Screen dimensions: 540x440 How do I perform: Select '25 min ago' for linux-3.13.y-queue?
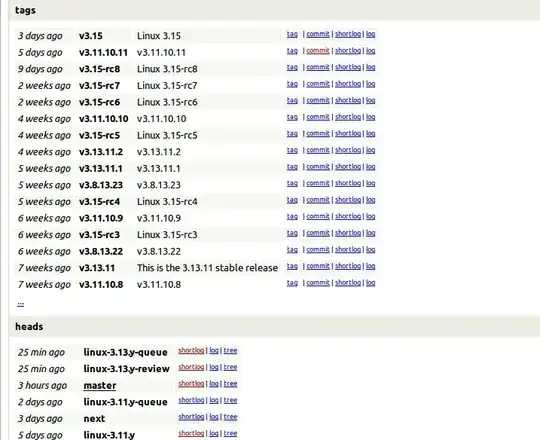click(41, 352)
